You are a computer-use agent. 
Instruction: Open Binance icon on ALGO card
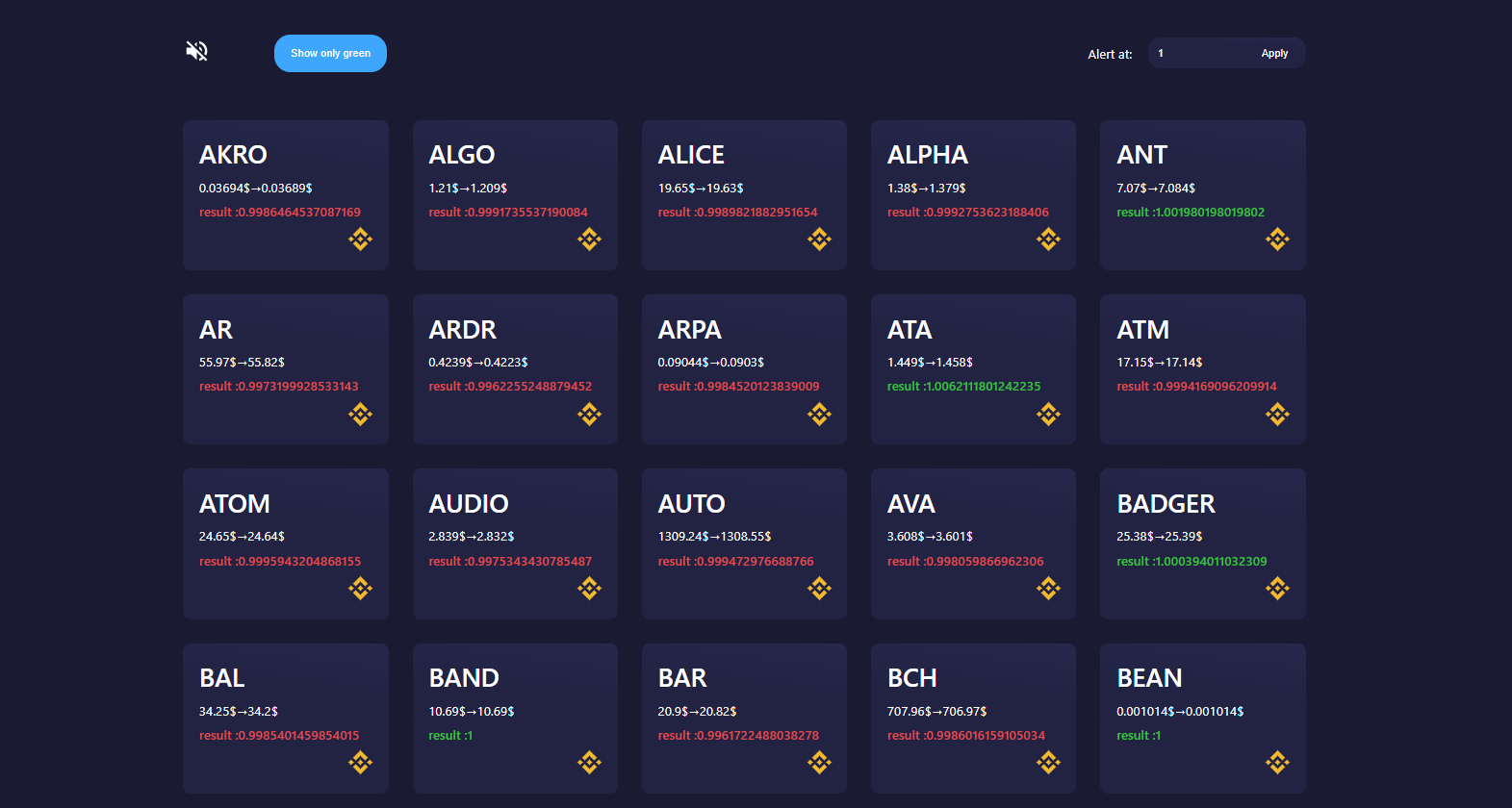(x=589, y=240)
